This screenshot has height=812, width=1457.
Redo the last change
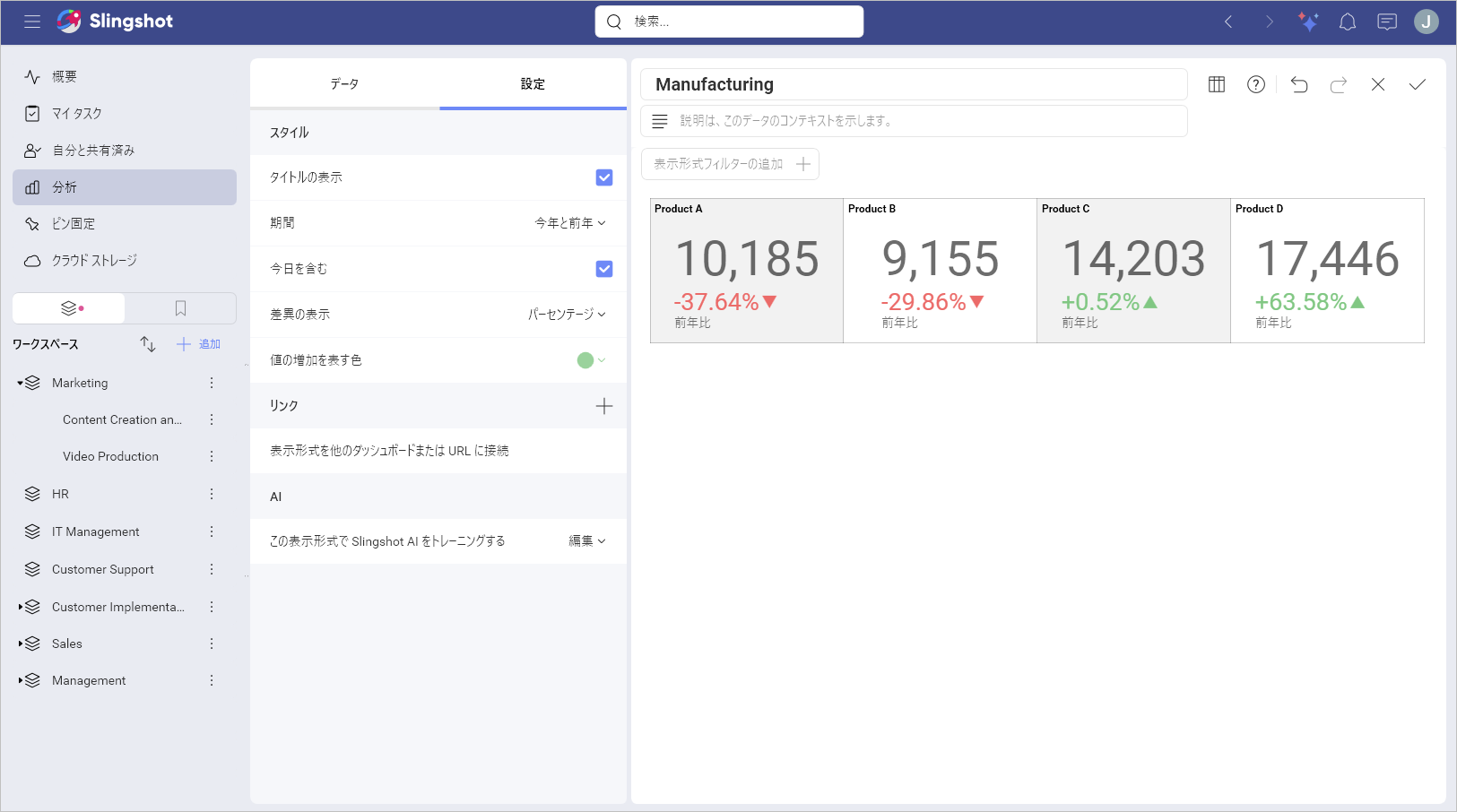1339,84
